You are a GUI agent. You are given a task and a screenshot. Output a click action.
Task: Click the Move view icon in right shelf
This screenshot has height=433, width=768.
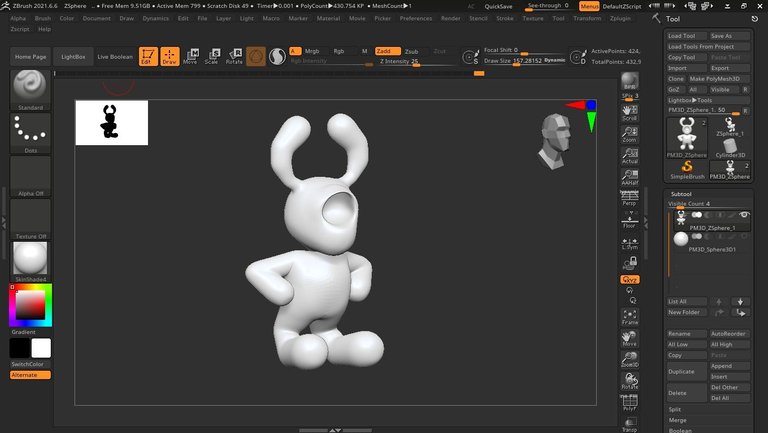click(629, 338)
